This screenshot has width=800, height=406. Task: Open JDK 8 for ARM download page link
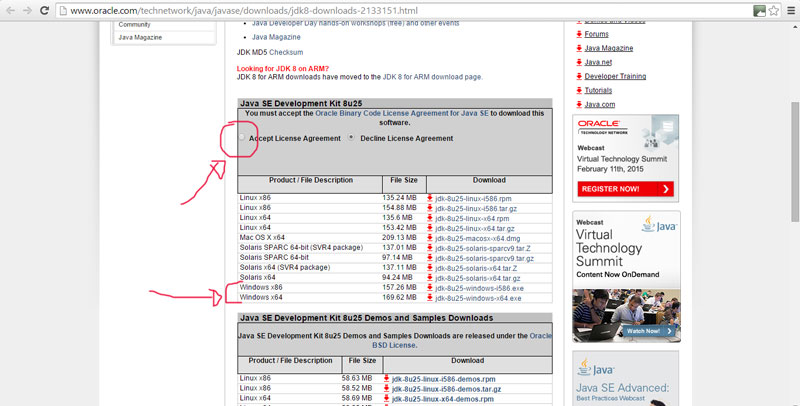[432, 77]
